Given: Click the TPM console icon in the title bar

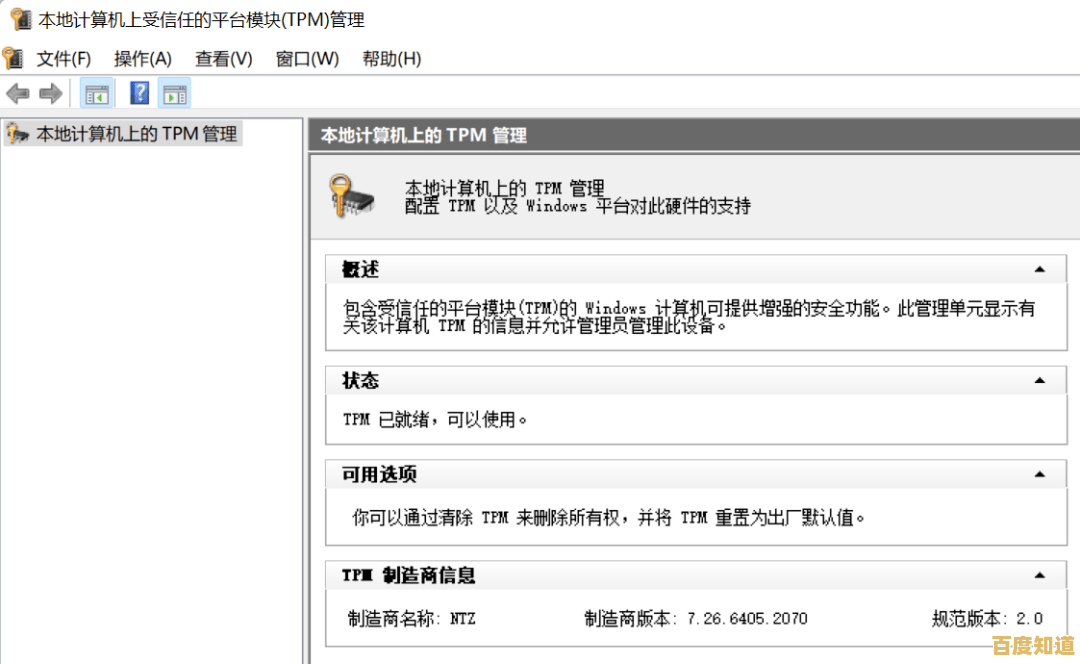Looking at the screenshot, I should [21, 19].
